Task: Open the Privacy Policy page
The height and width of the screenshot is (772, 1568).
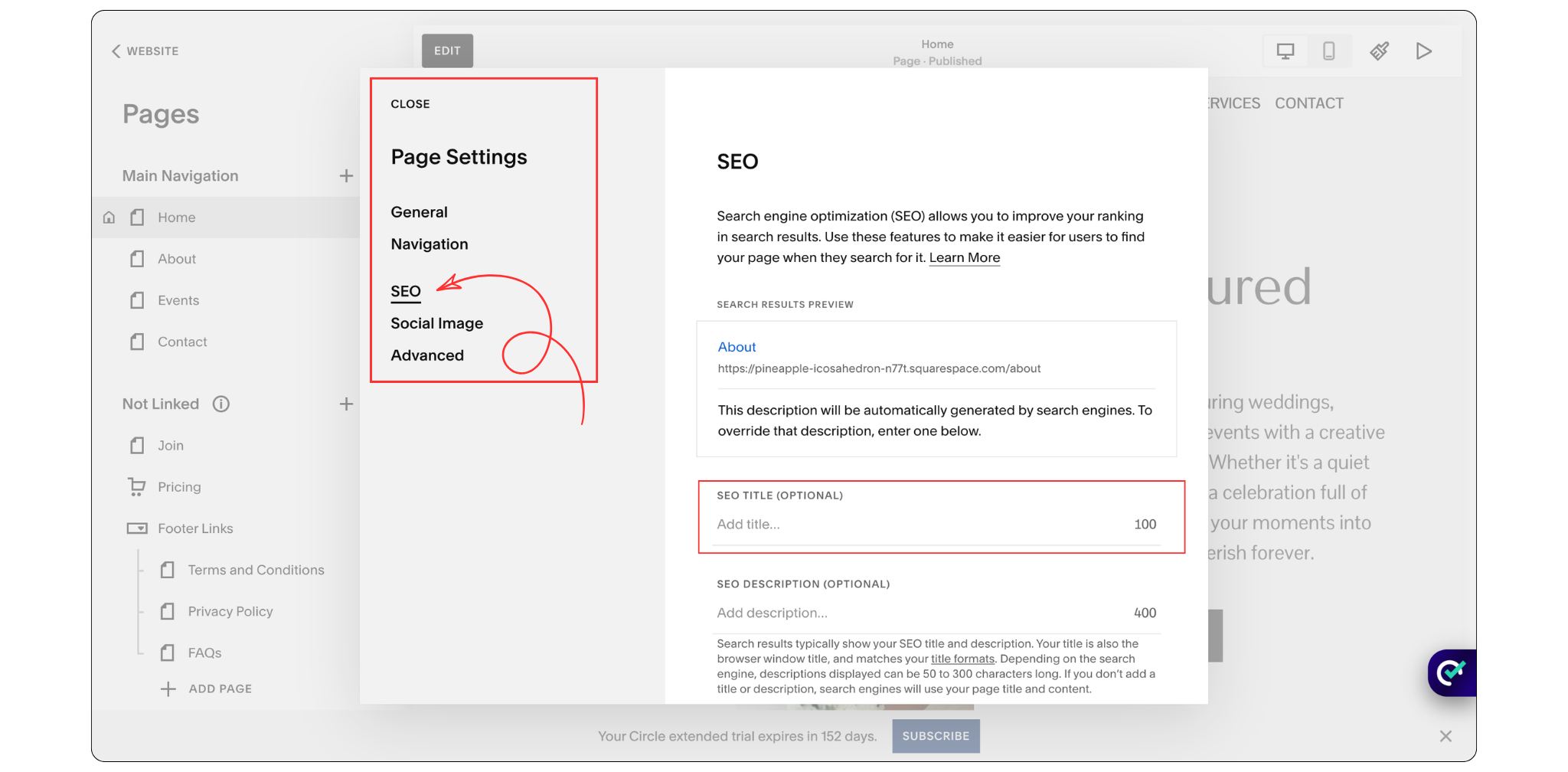Action: tap(230, 611)
